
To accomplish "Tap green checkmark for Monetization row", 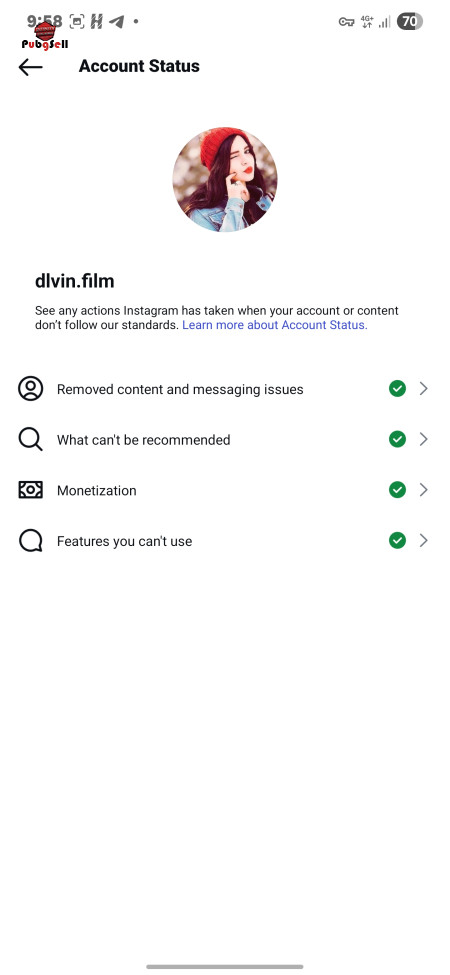I will click(397, 490).
